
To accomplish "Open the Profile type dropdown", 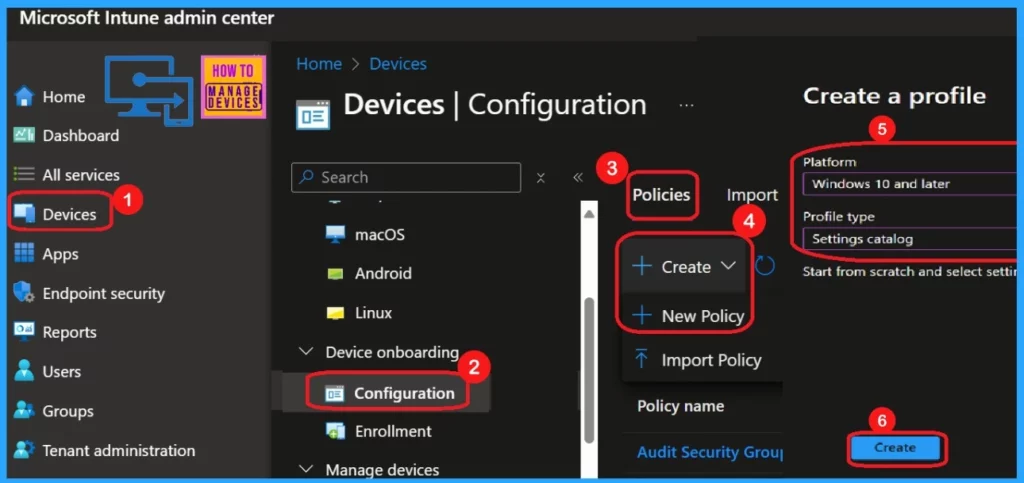I will [x=908, y=239].
